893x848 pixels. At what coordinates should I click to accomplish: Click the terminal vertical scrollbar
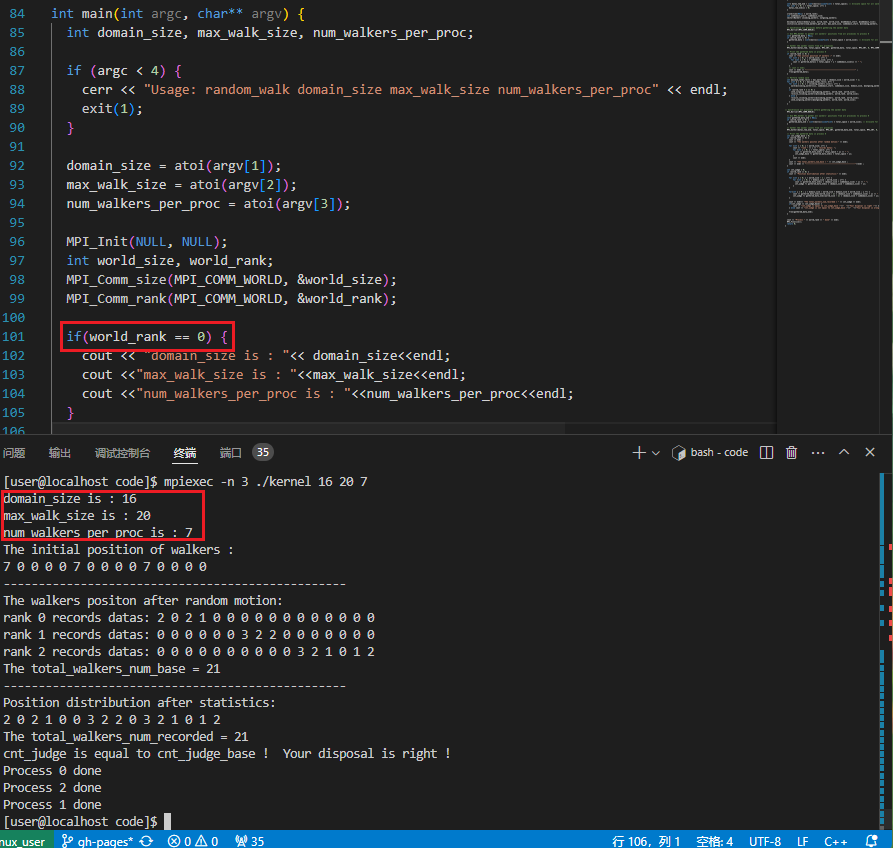[x=883, y=649]
